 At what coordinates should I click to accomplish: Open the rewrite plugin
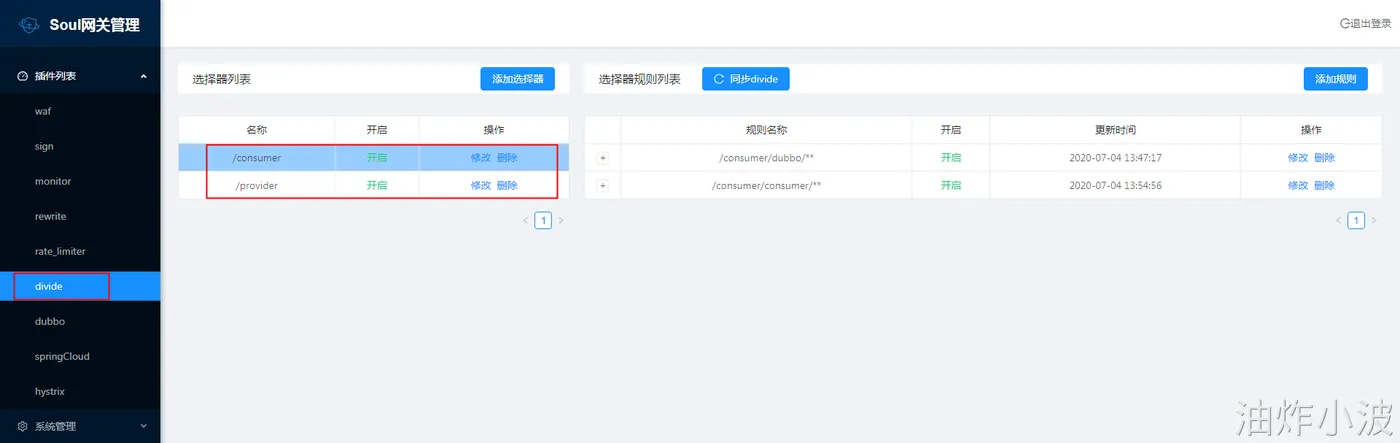coord(80,216)
